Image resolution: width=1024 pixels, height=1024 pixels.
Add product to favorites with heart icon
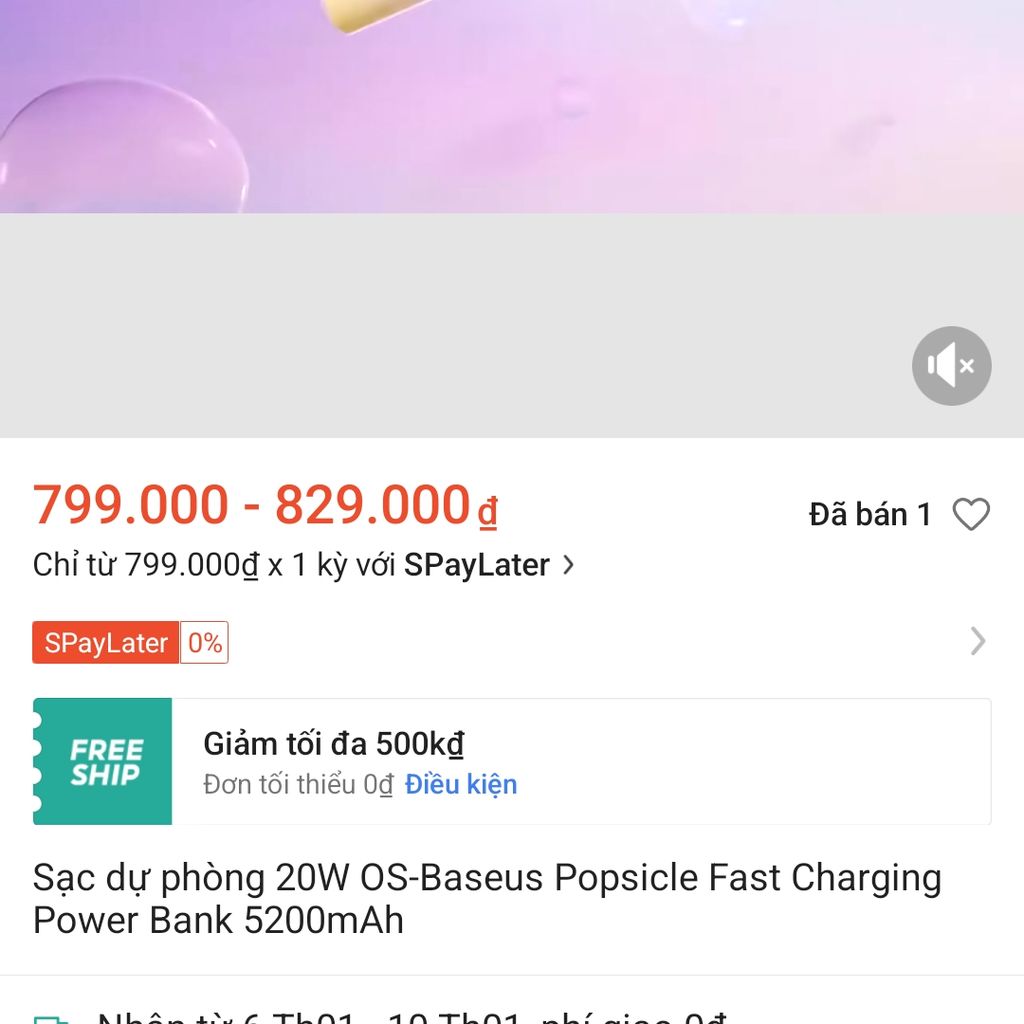click(x=971, y=515)
